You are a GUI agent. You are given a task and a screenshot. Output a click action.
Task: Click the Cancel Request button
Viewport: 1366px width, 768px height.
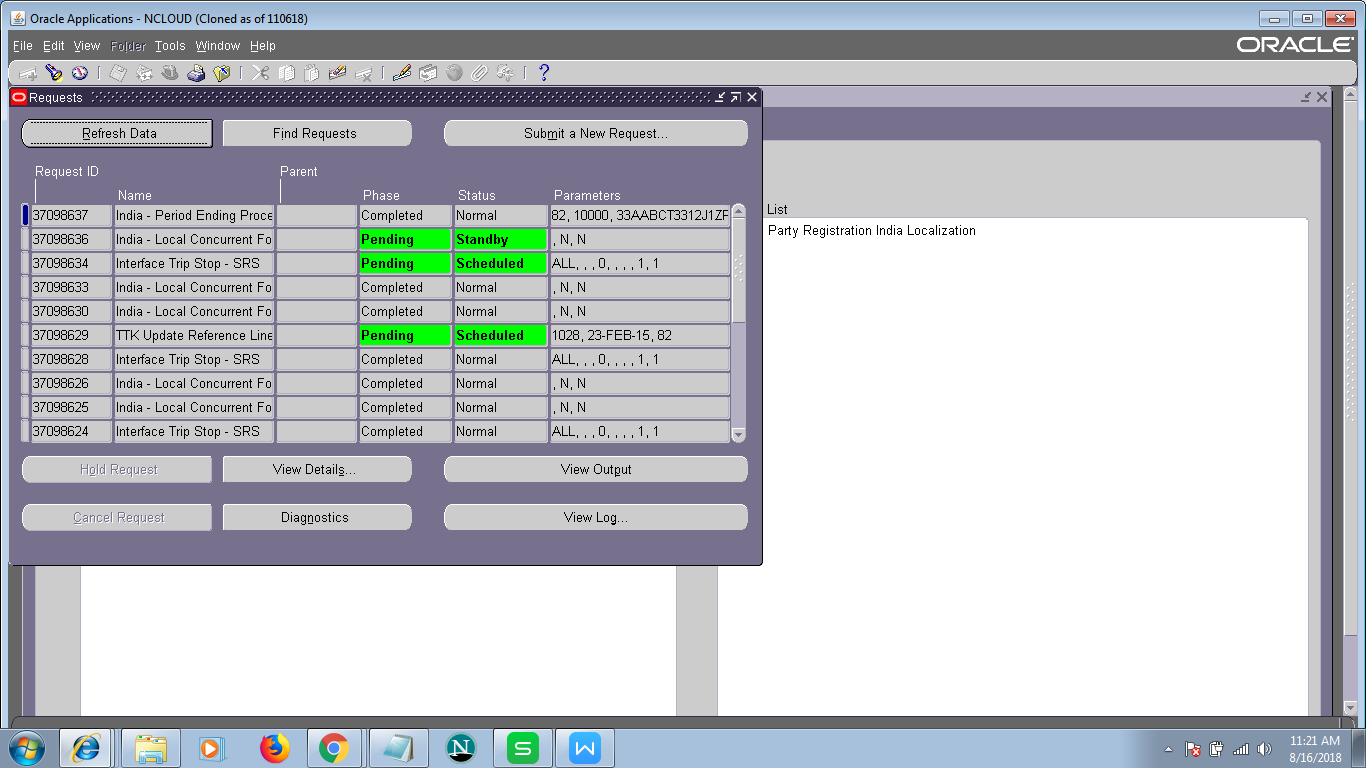(x=117, y=517)
